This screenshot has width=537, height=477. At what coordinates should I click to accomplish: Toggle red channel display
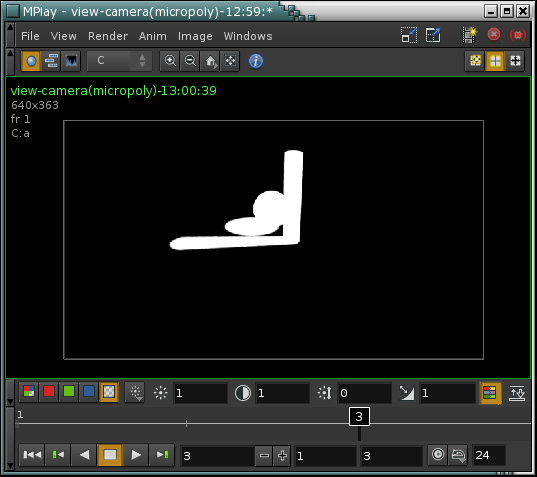(x=49, y=392)
